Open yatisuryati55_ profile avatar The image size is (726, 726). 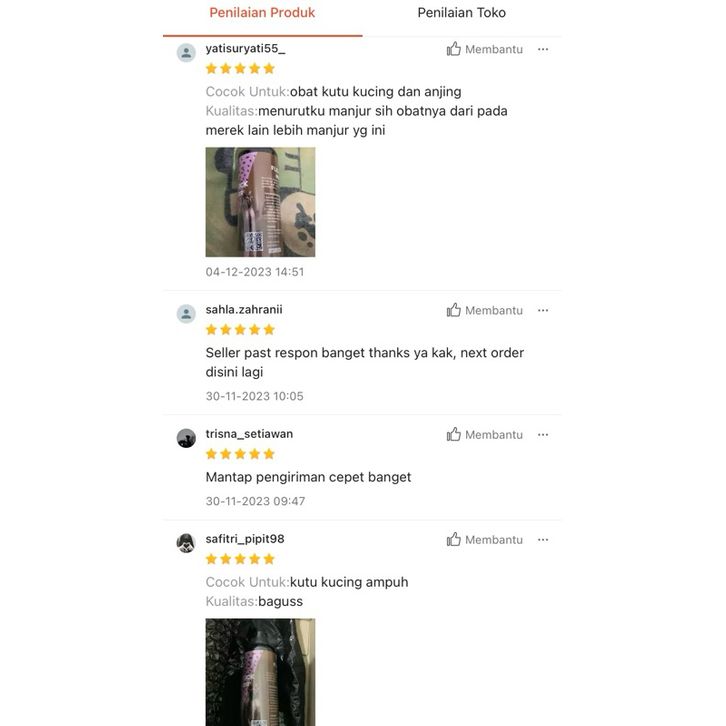click(186, 52)
